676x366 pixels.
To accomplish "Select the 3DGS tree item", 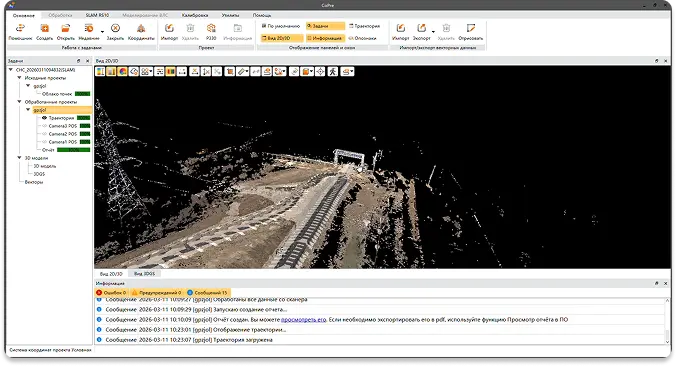I will [x=39, y=174].
